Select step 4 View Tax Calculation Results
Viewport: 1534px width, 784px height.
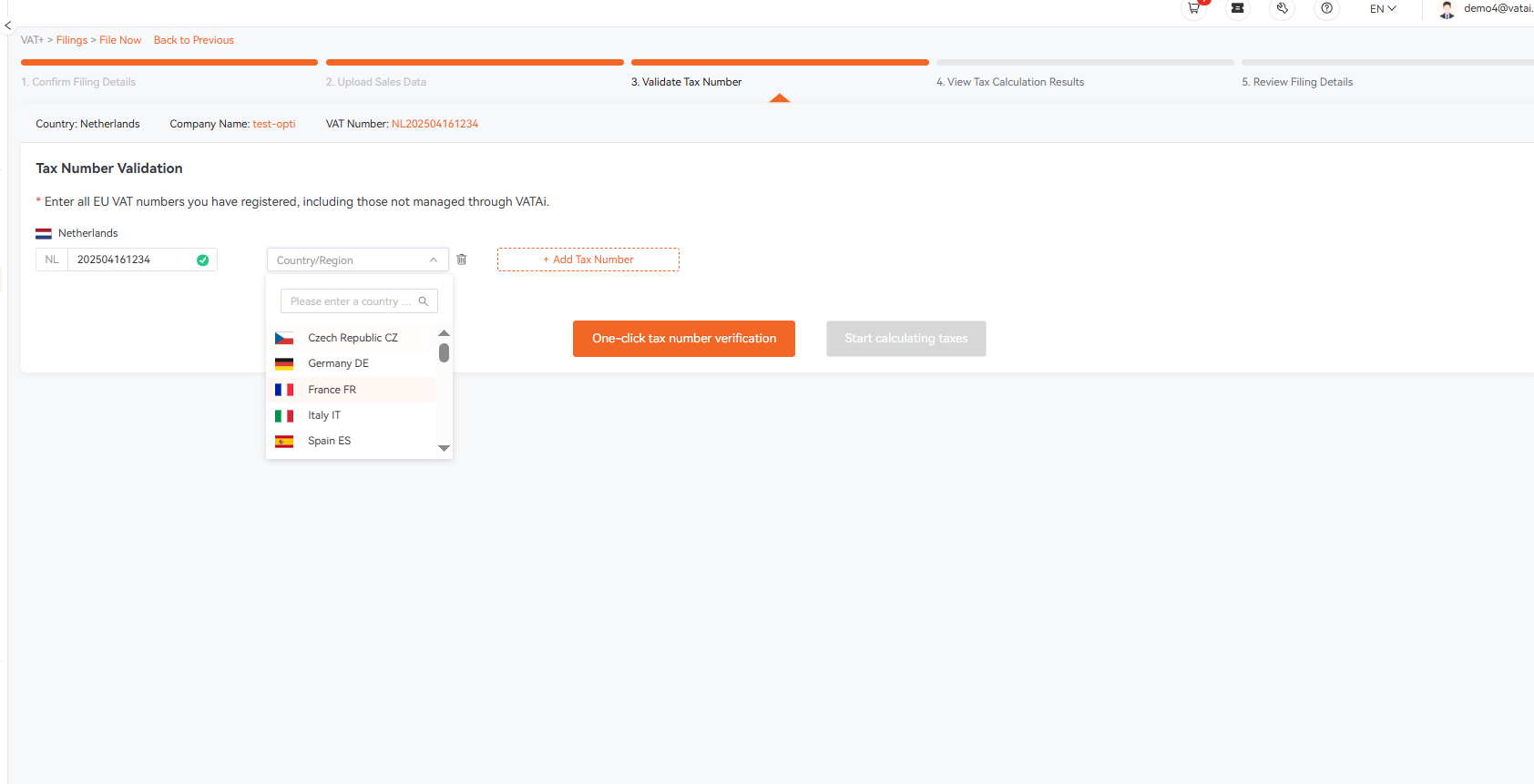1010,82
